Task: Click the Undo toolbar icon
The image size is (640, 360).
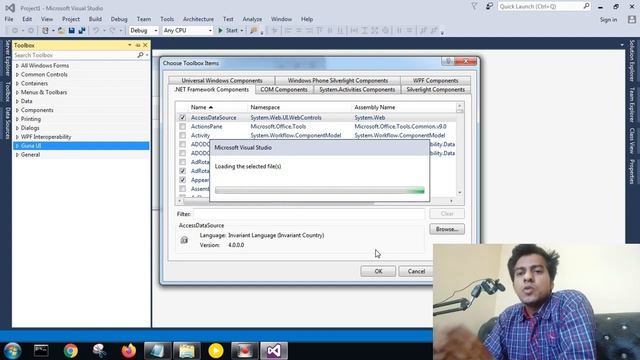Action: (96, 31)
